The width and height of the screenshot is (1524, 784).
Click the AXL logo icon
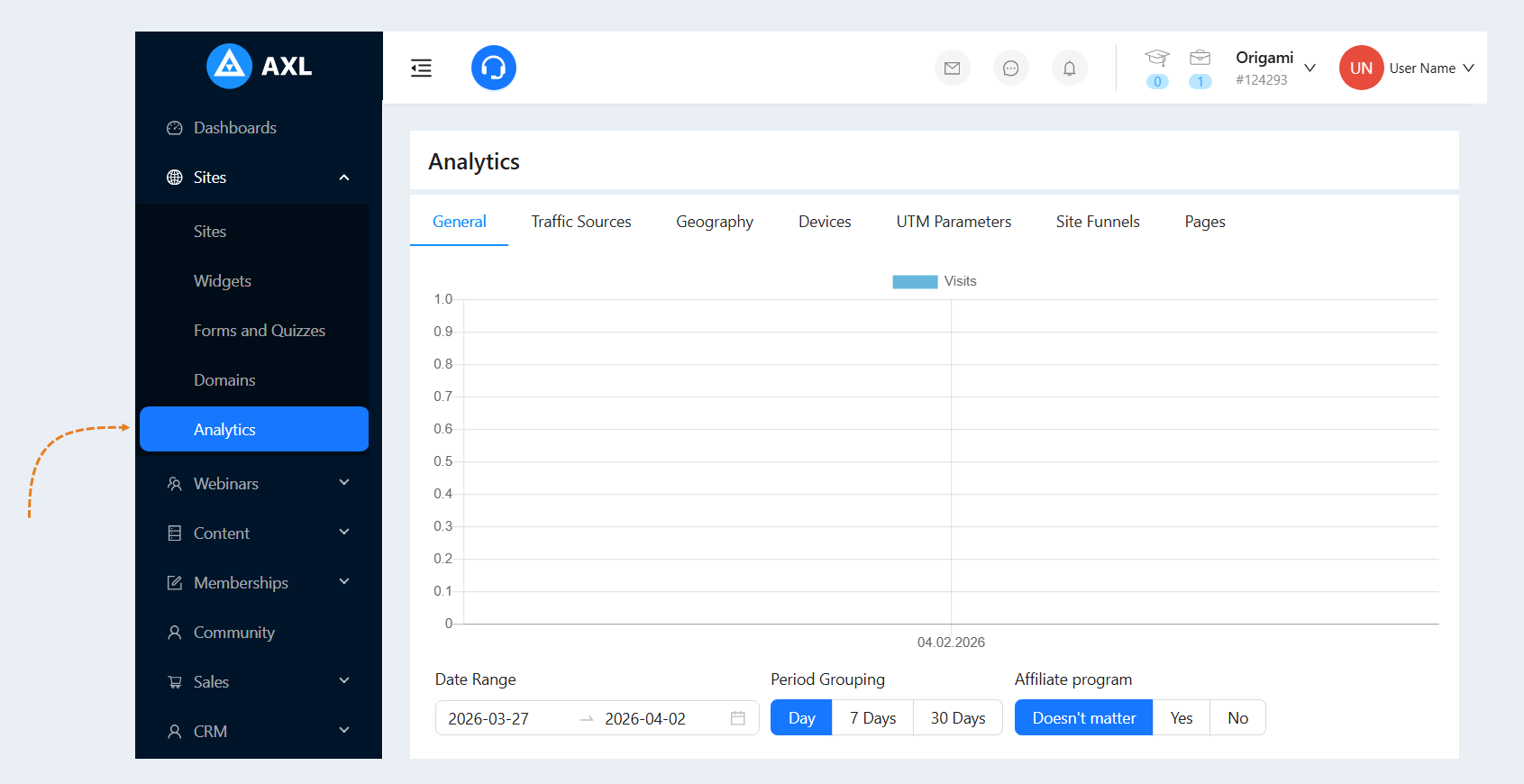pos(229,66)
